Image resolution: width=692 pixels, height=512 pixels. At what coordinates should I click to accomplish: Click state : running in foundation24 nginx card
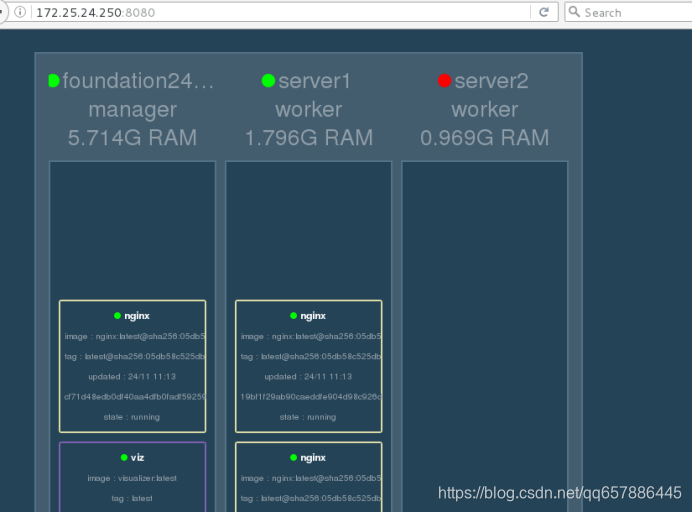click(x=132, y=417)
